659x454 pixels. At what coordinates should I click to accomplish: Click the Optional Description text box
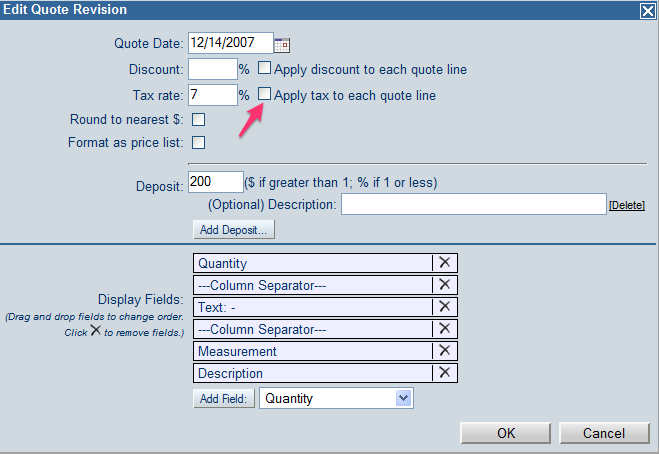[474, 204]
